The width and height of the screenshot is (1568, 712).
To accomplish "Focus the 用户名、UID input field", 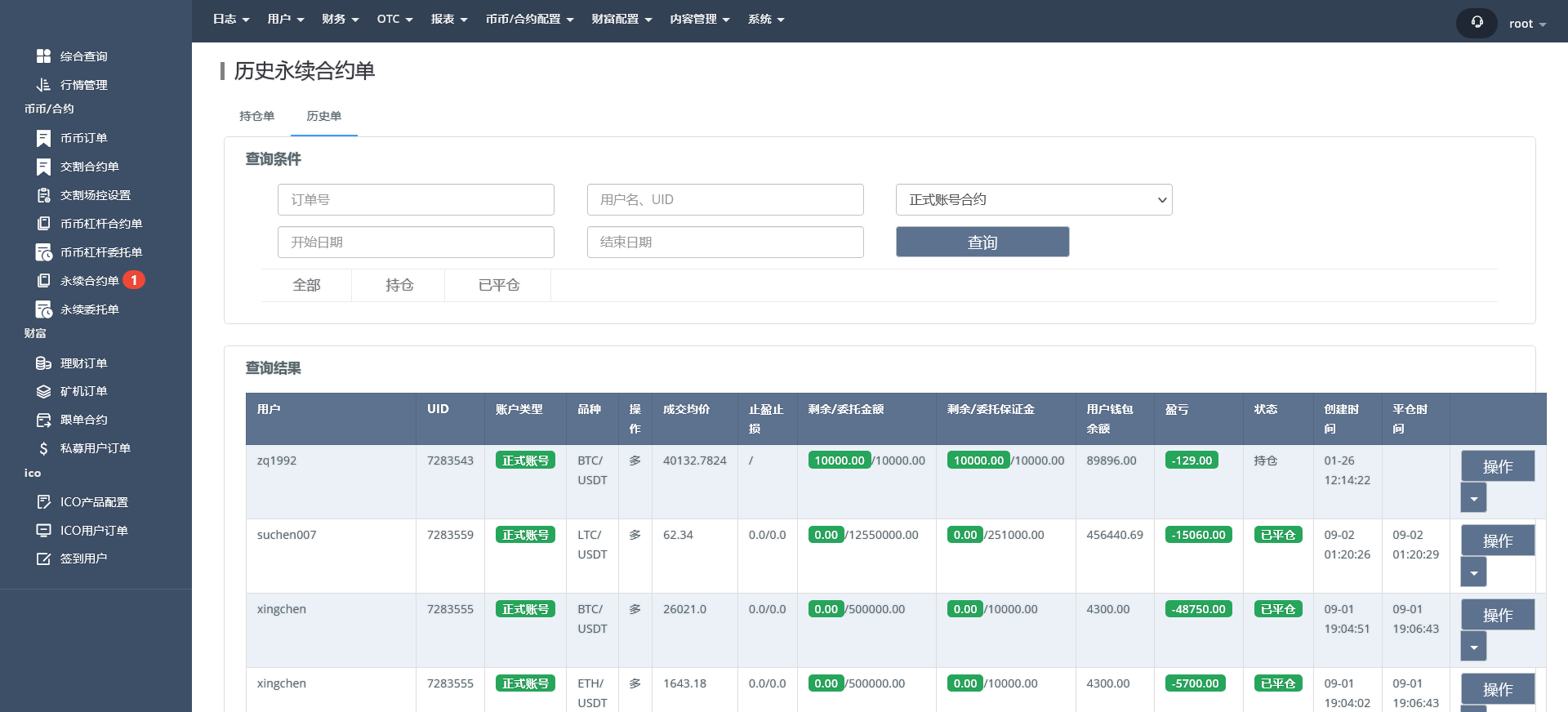I will click(725, 200).
